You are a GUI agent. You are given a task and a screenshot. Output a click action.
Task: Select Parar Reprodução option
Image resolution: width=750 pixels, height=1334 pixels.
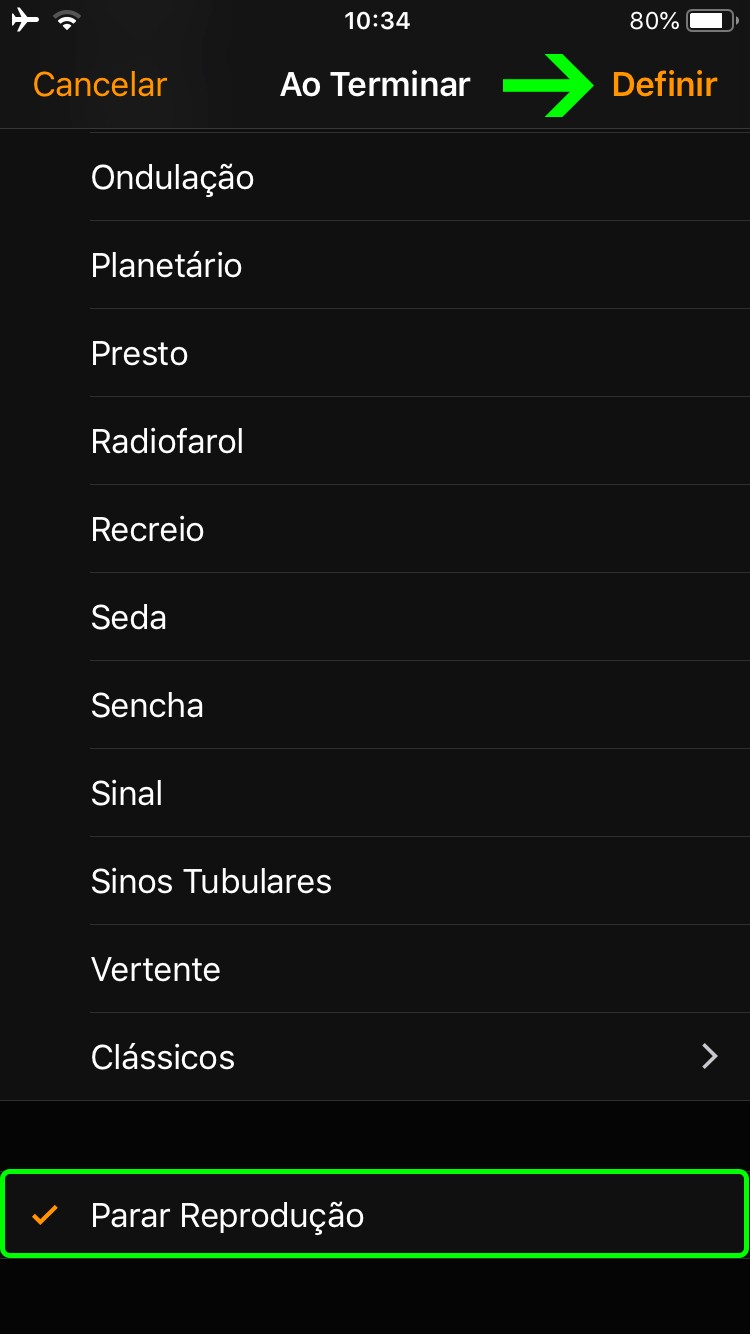pos(228,1215)
